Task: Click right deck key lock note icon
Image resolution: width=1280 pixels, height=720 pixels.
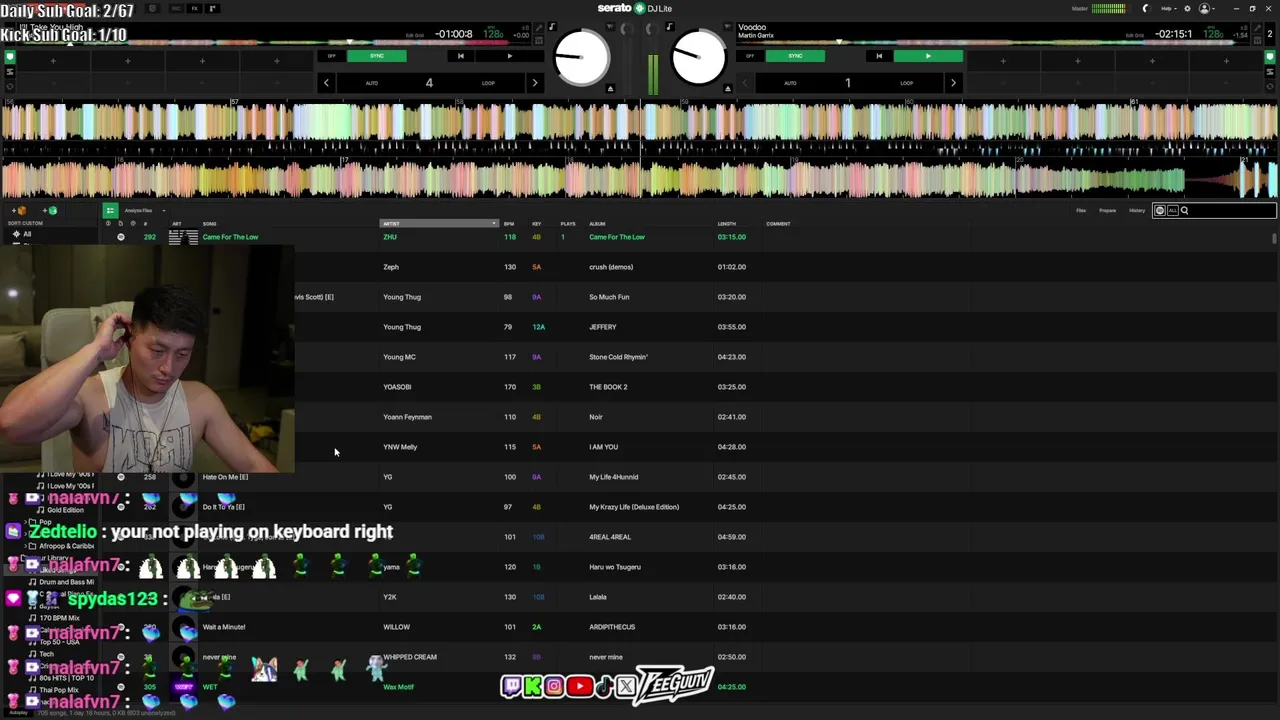Action: (669, 27)
